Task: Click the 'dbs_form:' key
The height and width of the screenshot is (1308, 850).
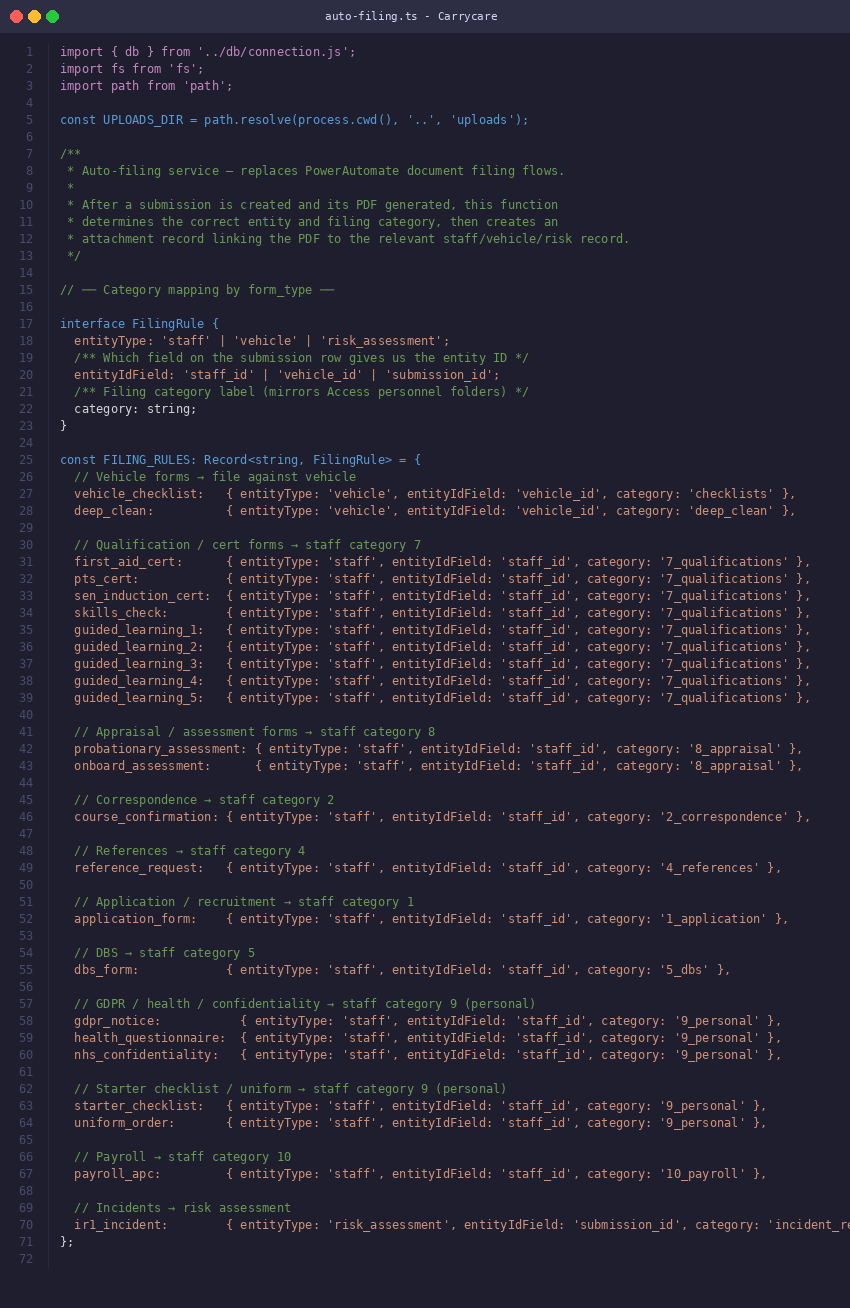Action: pos(107,969)
